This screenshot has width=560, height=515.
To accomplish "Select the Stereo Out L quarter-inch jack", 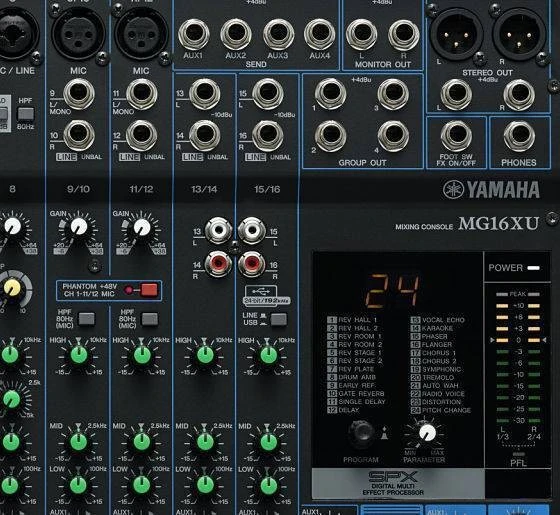I will [456, 95].
